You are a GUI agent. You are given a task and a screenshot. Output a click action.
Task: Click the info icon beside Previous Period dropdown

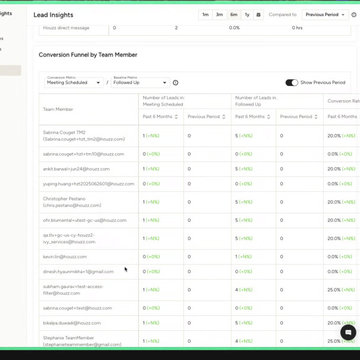pyautogui.click(x=354, y=15)
